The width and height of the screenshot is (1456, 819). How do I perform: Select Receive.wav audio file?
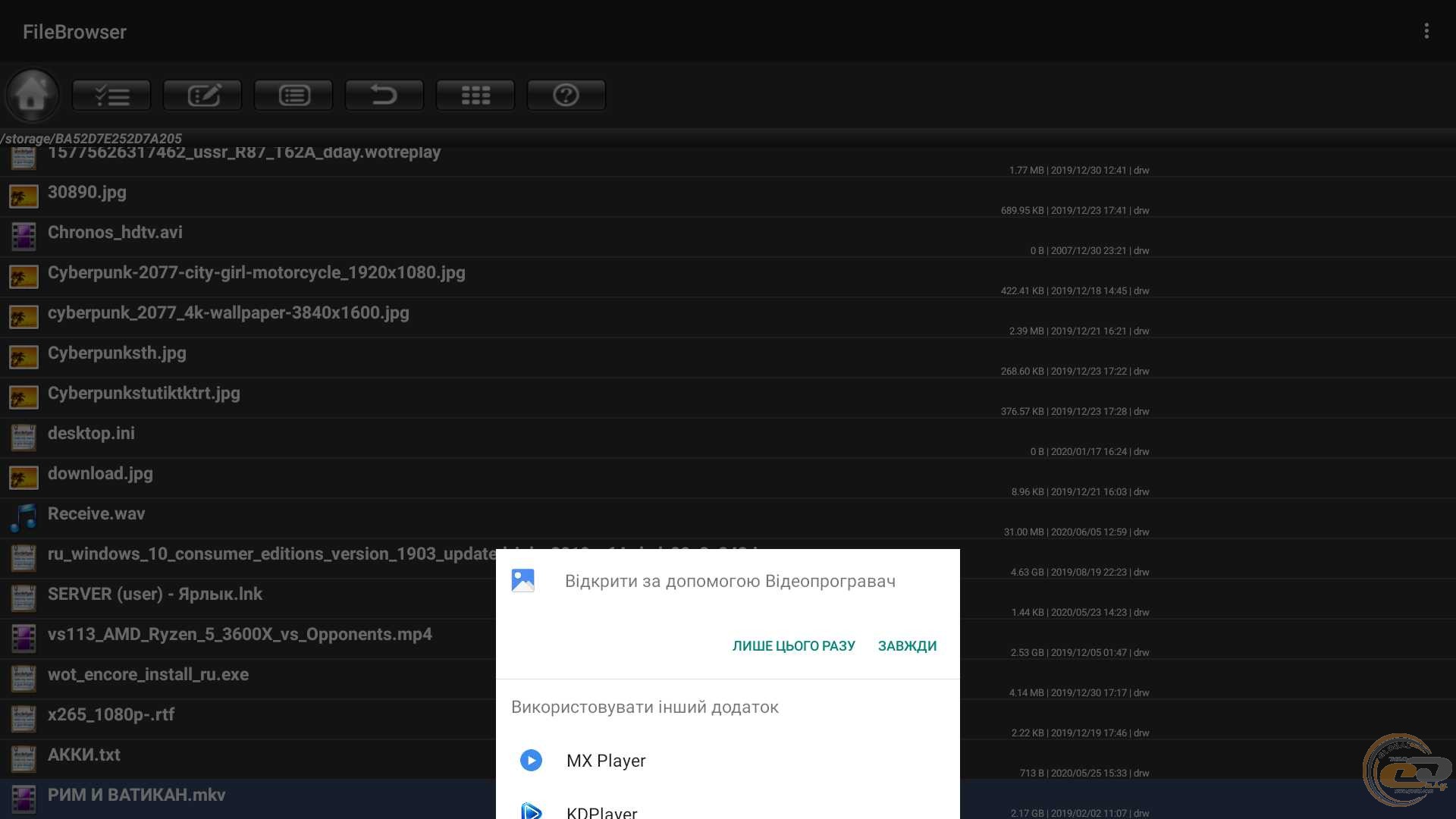pyautogui.click(x=96, y=514)
